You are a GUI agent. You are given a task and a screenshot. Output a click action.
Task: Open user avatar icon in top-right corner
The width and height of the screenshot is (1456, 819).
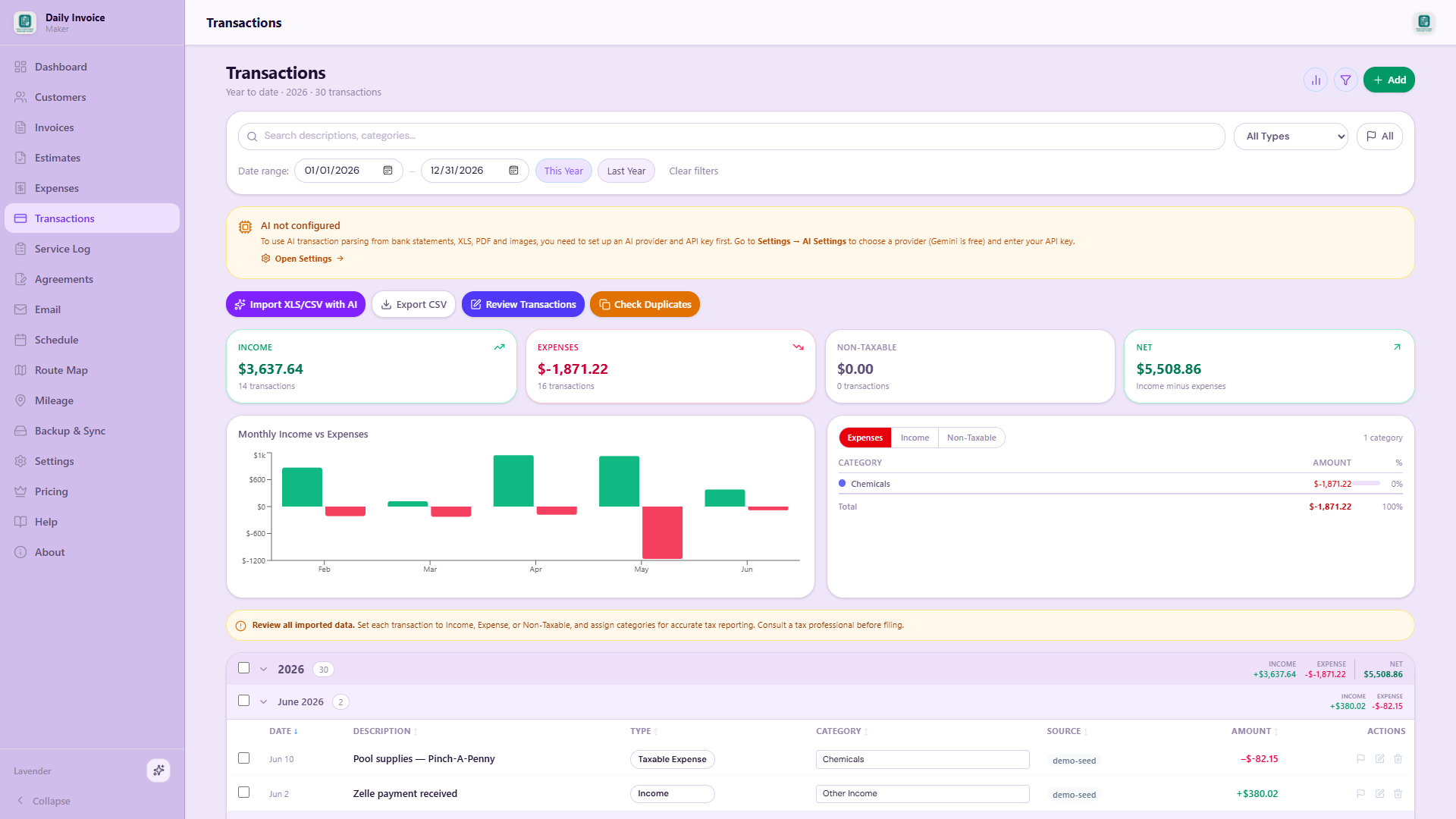1423,23
